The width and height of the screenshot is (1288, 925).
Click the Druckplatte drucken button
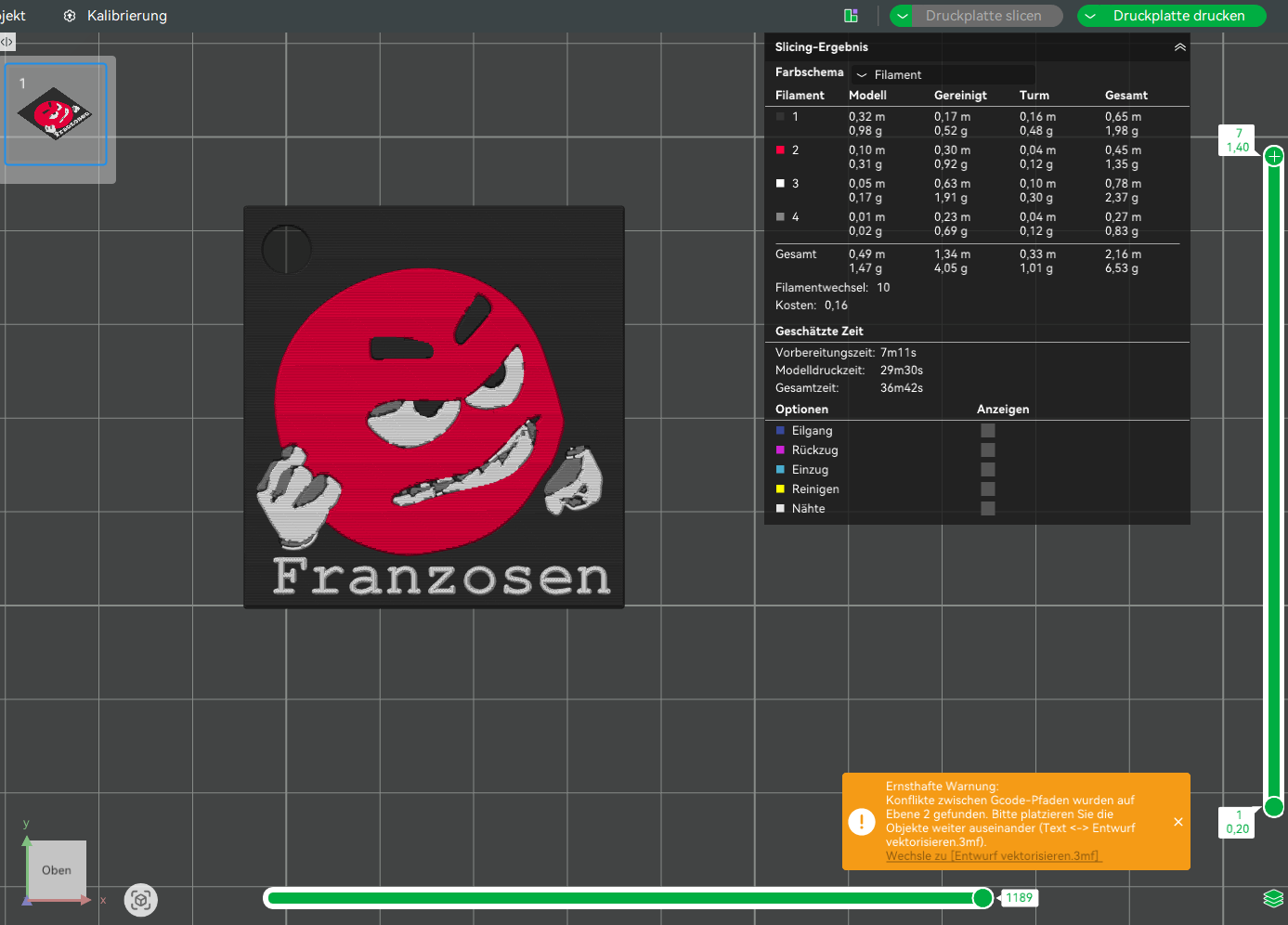[x=1178, y=16]
